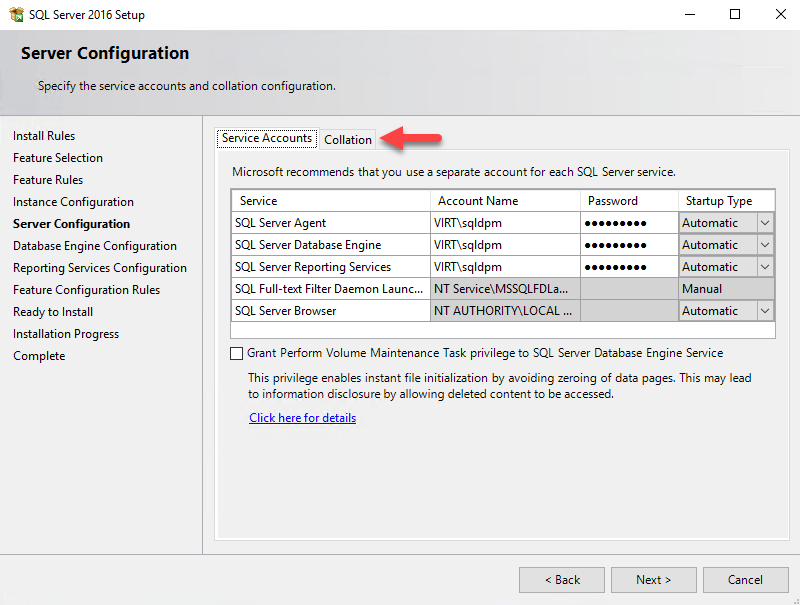Maximize the SQL Server 2016 Setup window

pos(735,14)
